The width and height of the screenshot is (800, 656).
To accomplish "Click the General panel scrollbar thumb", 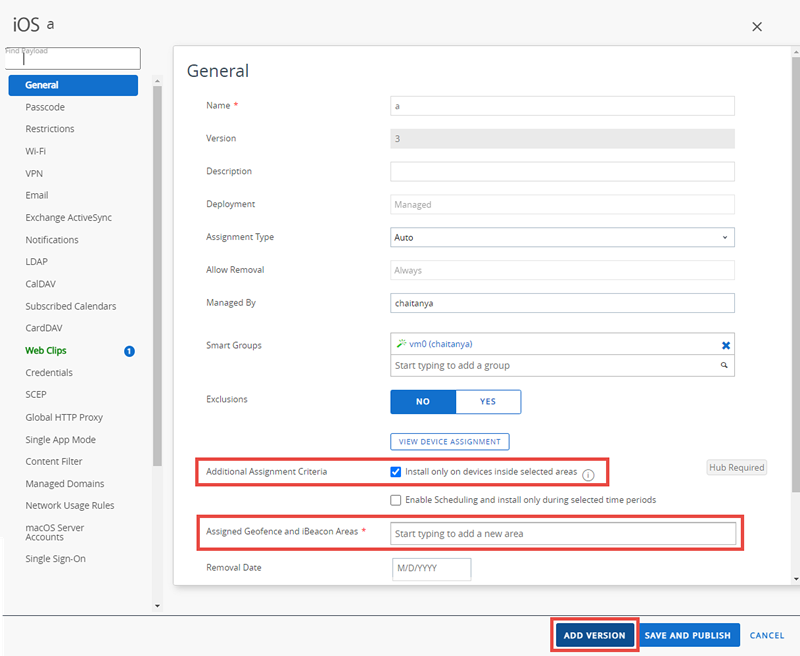I will [796, 274].
